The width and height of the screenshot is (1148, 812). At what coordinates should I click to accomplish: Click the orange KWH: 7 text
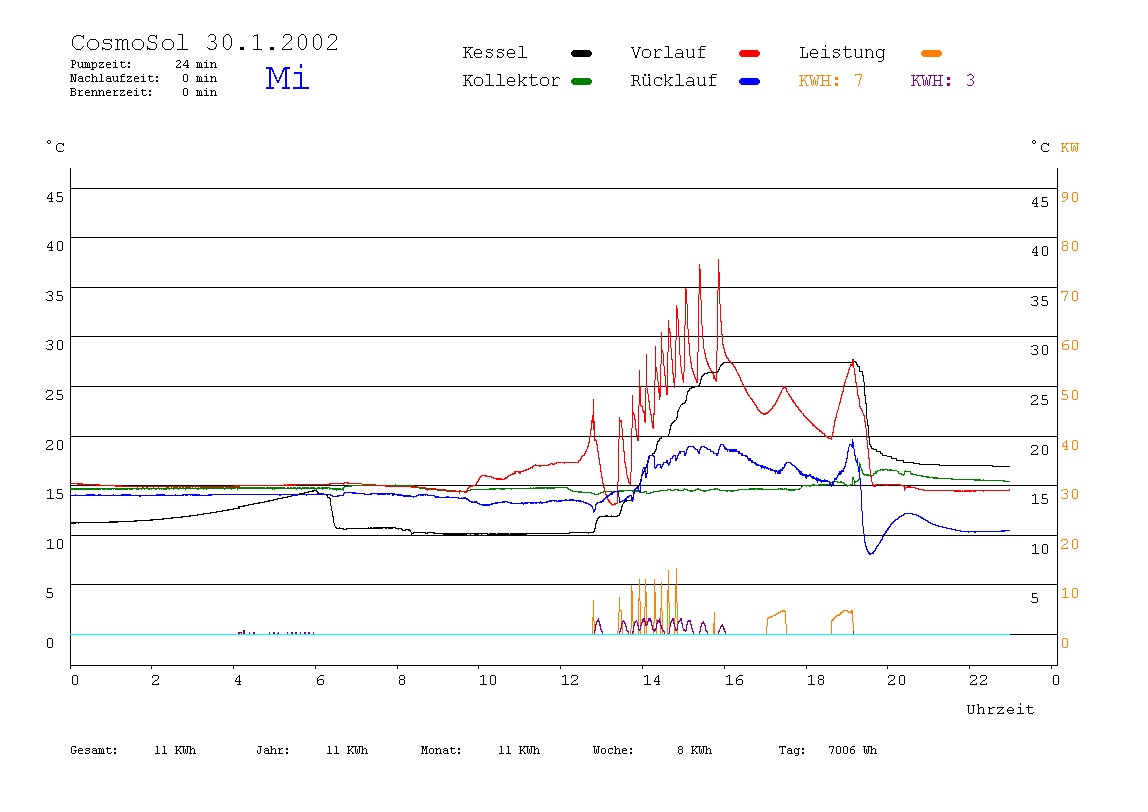click(831, 81)
